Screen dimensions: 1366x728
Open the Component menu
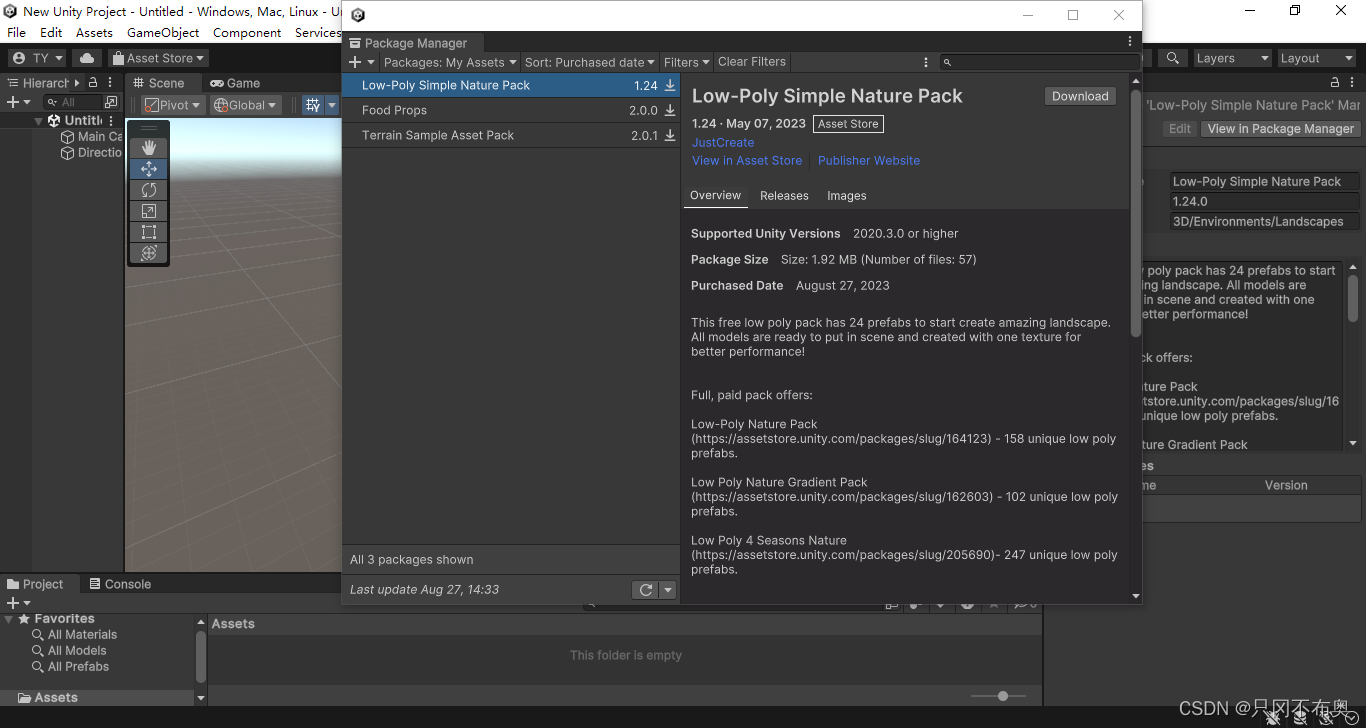tap(247, 32)
